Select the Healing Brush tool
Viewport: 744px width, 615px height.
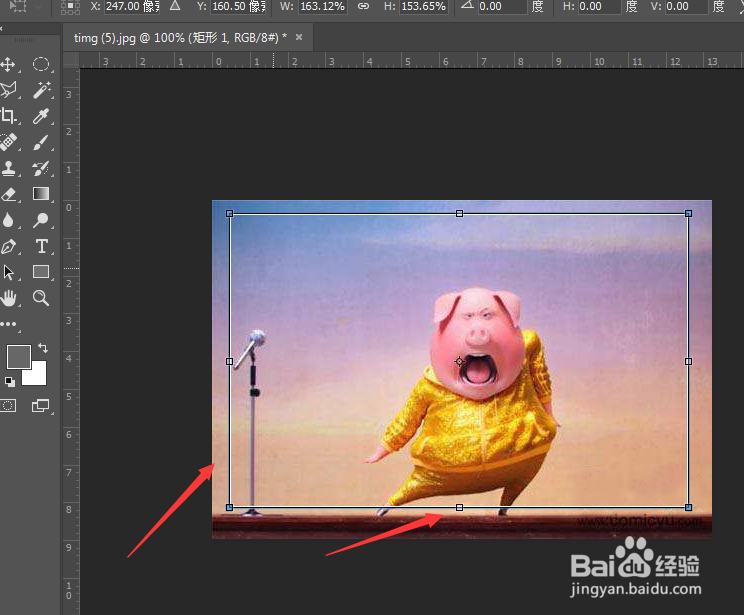pyautogui.click(x=8, y=142)
